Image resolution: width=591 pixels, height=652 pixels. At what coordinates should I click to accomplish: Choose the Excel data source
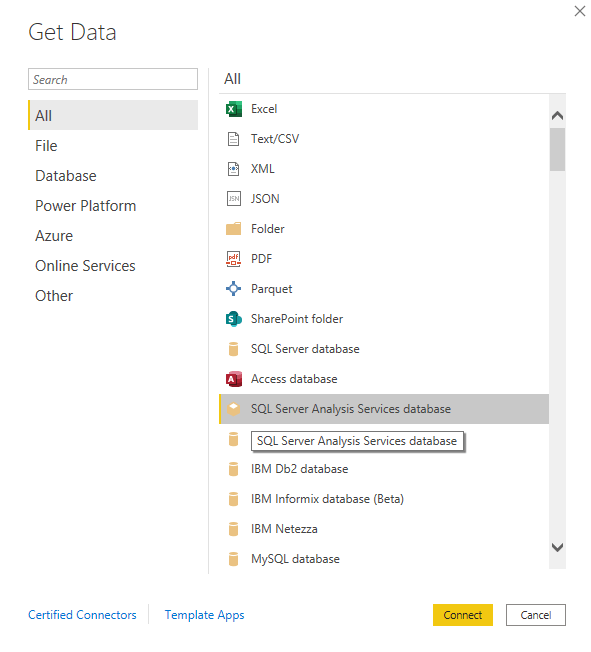click(264, 109)
